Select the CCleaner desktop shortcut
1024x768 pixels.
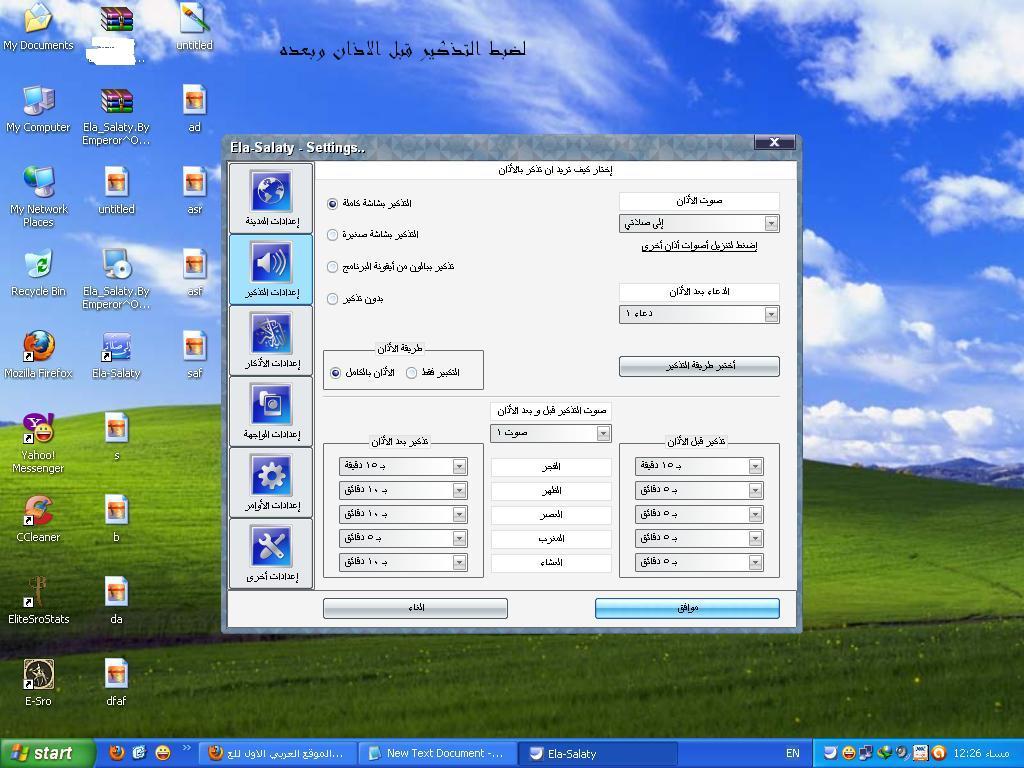(x=38, y=519)
